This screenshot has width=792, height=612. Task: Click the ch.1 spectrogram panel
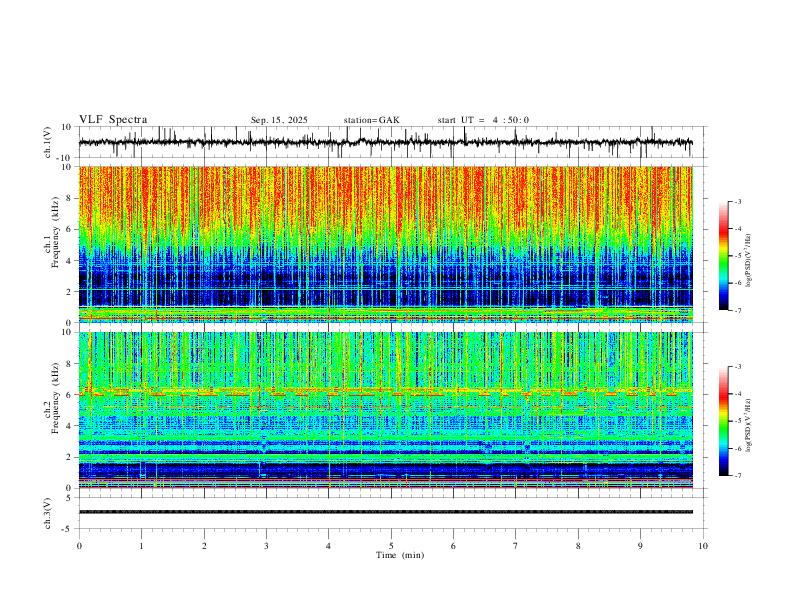click(x=385, y=244)
